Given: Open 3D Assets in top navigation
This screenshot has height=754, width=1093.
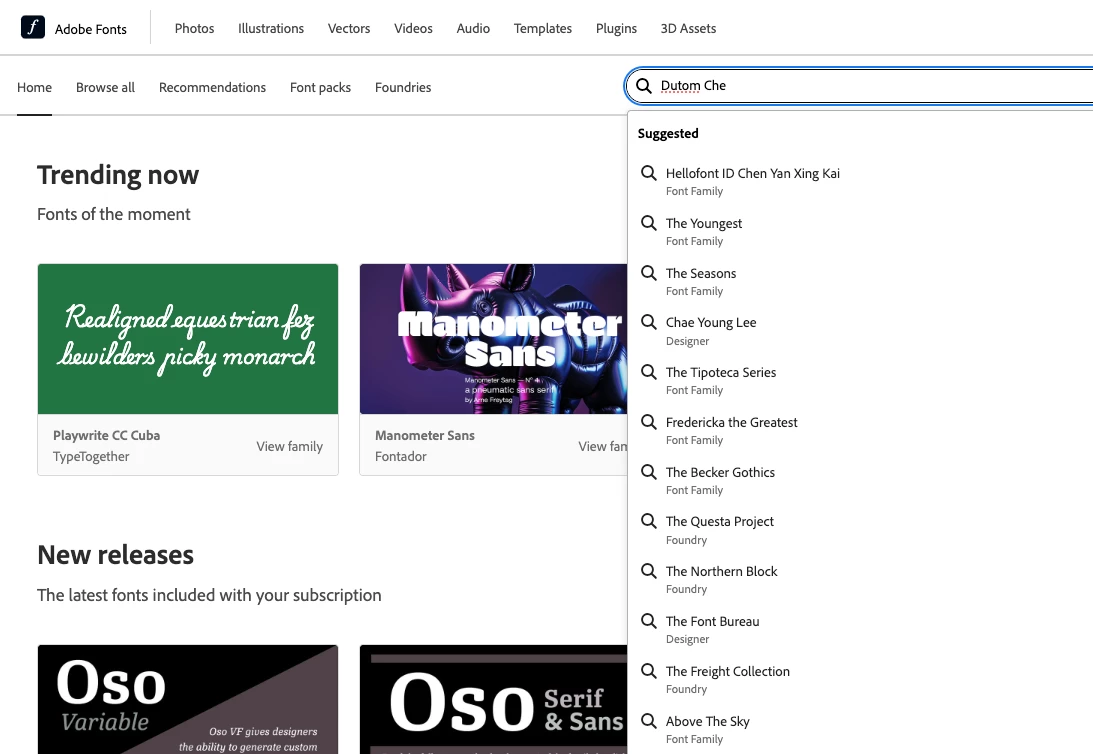Looking at the screenshot, I should pyautogui.click(x=689, y=29).
